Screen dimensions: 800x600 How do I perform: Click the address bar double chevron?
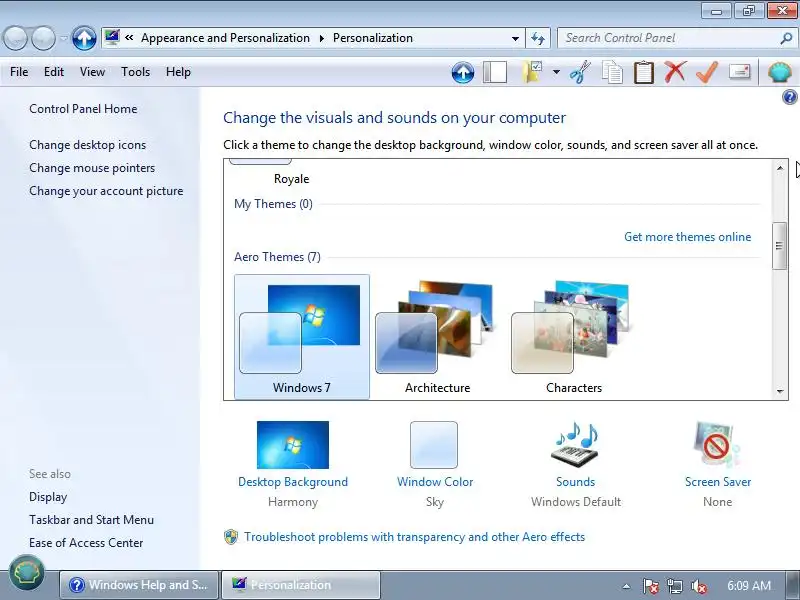click(x=129, y=38)
